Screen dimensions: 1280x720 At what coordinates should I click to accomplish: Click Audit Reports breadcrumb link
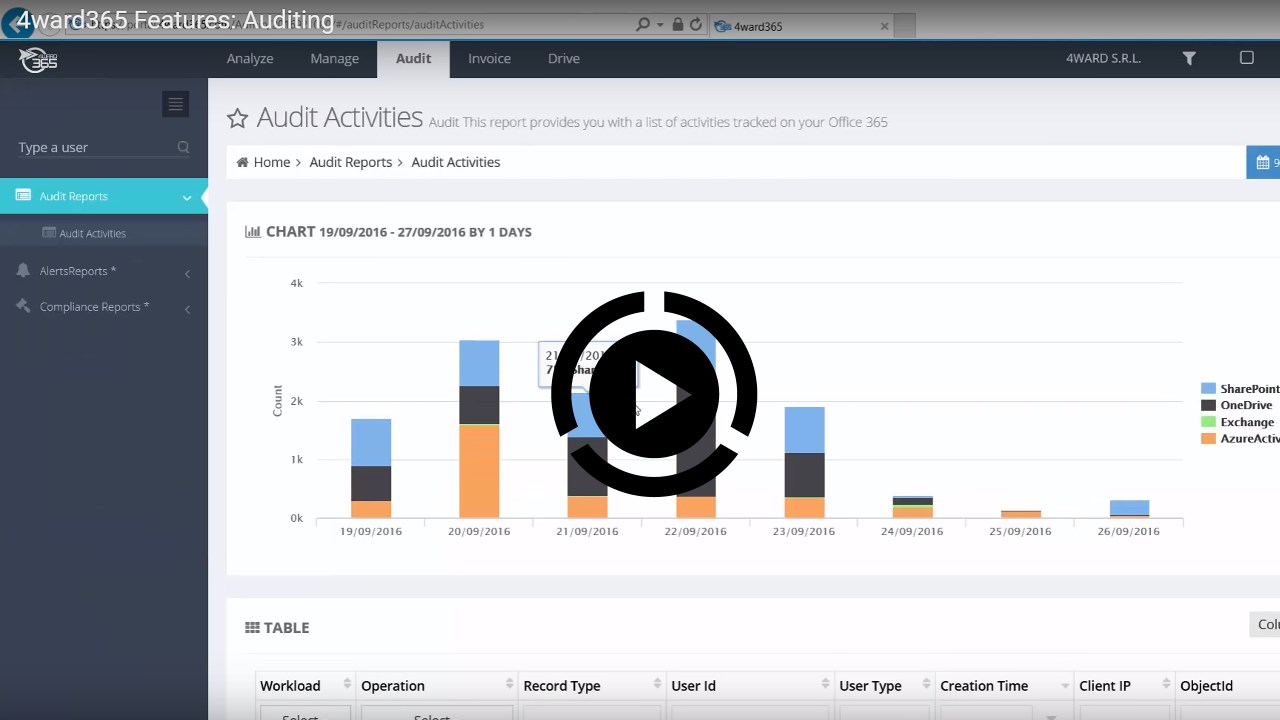(x=350, y=162)
